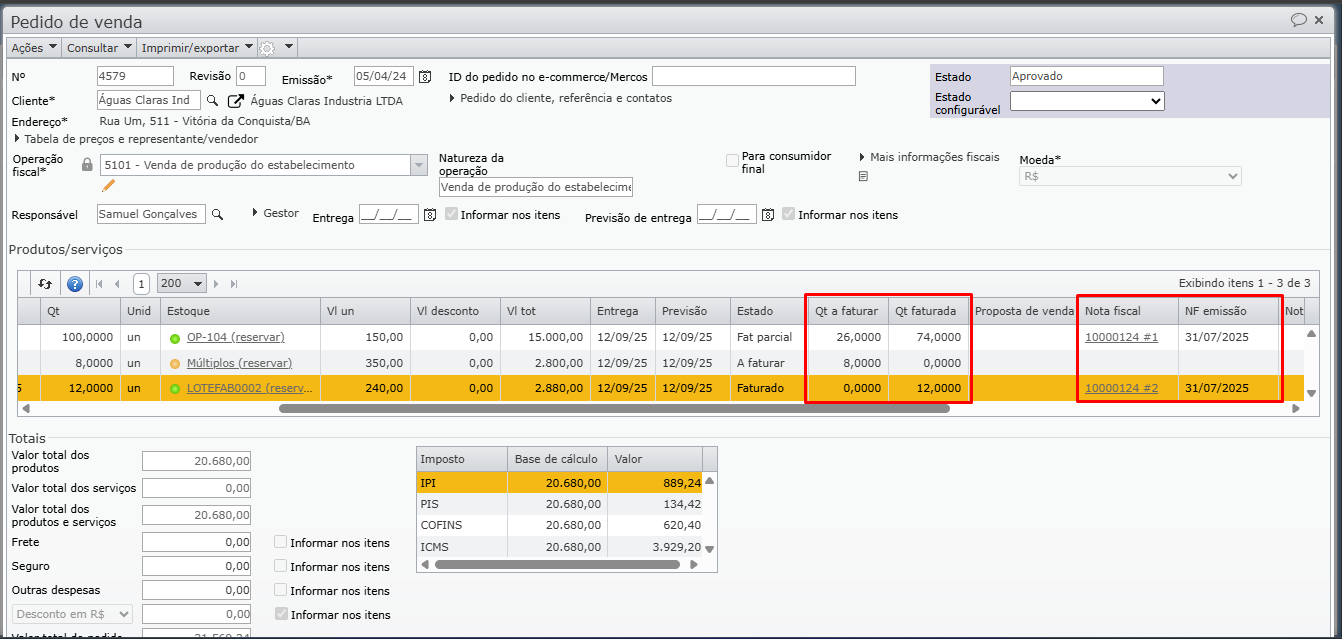
Task: Click the blue help question mark icon
Action: [74, 283]
